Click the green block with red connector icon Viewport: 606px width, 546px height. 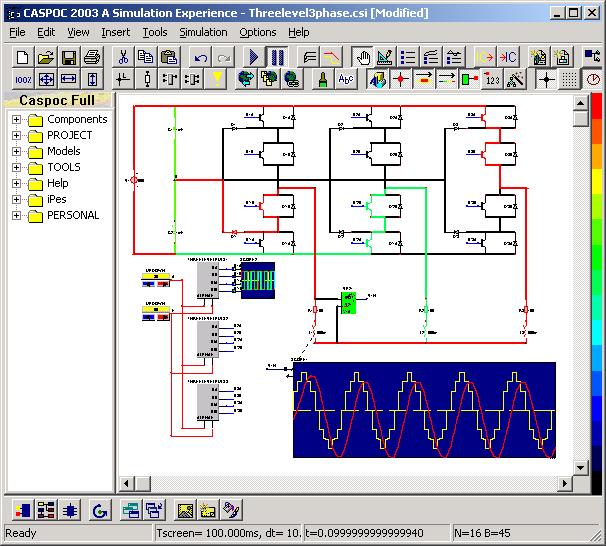pos(469,80)
